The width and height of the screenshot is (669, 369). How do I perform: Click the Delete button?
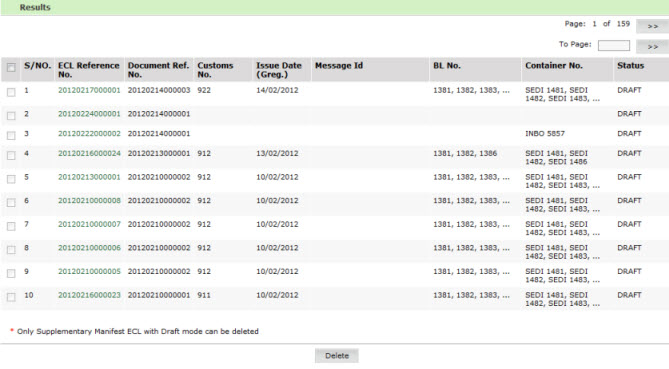click(x=337, y=356)
